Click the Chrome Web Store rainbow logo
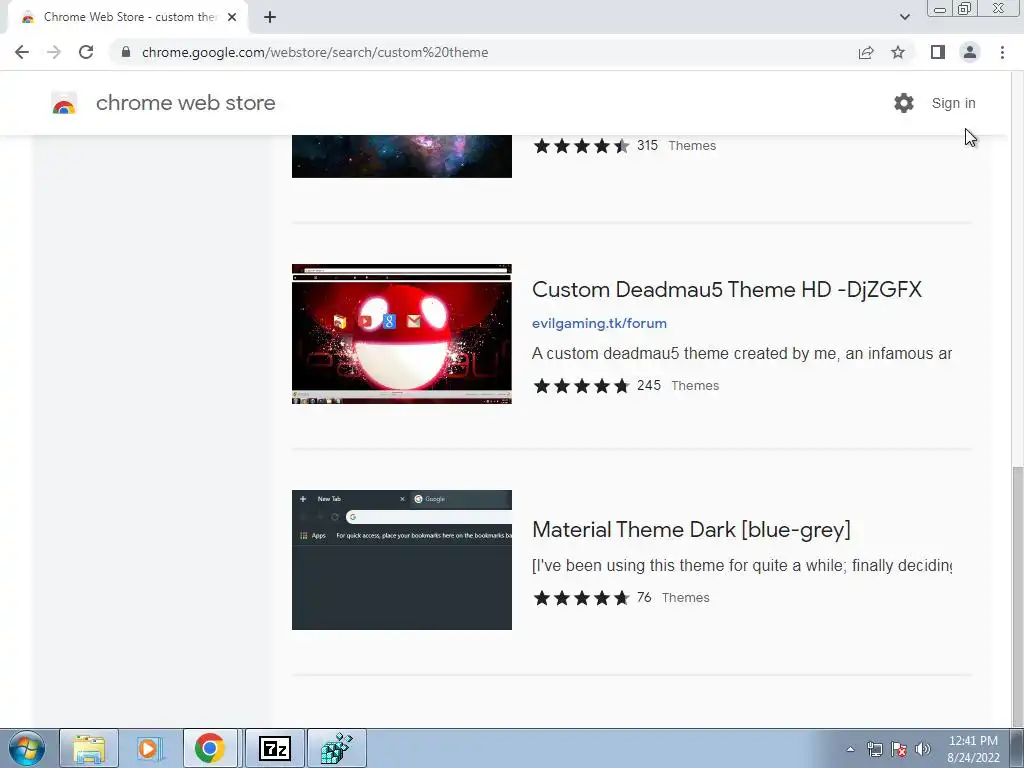 click(x=64, y=103)
